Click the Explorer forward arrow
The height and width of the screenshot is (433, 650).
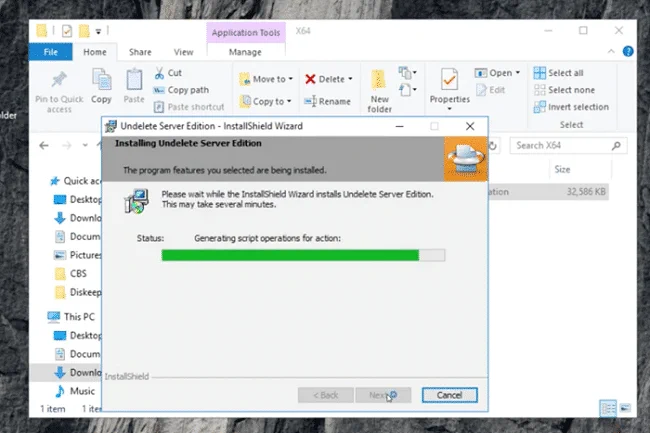pyautogui.click(x=66, y=145)
